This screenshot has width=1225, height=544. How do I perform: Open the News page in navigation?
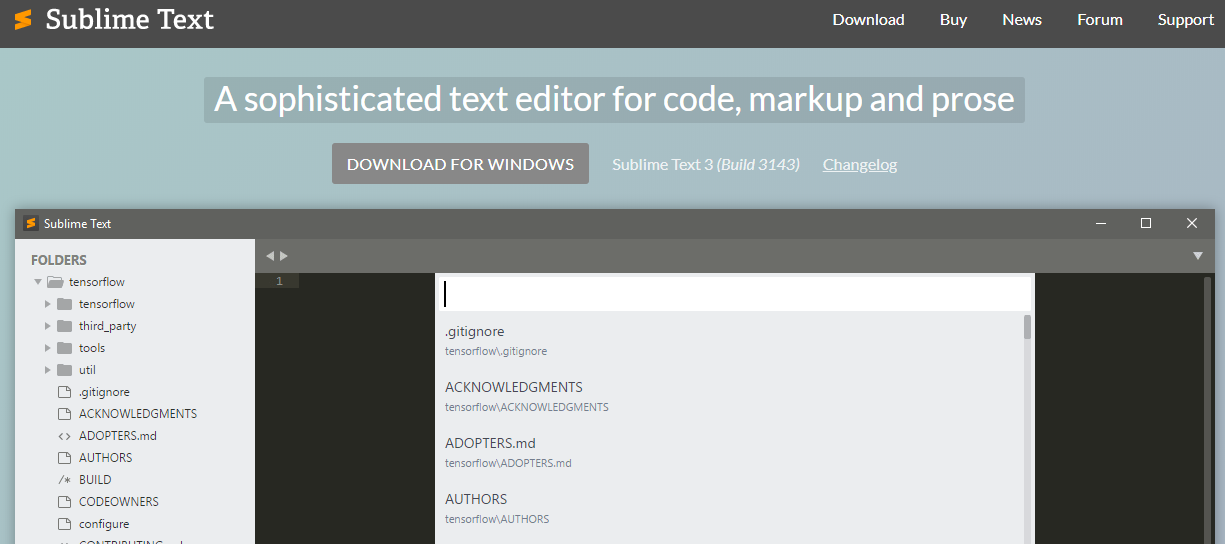(x=1022, y=20)
